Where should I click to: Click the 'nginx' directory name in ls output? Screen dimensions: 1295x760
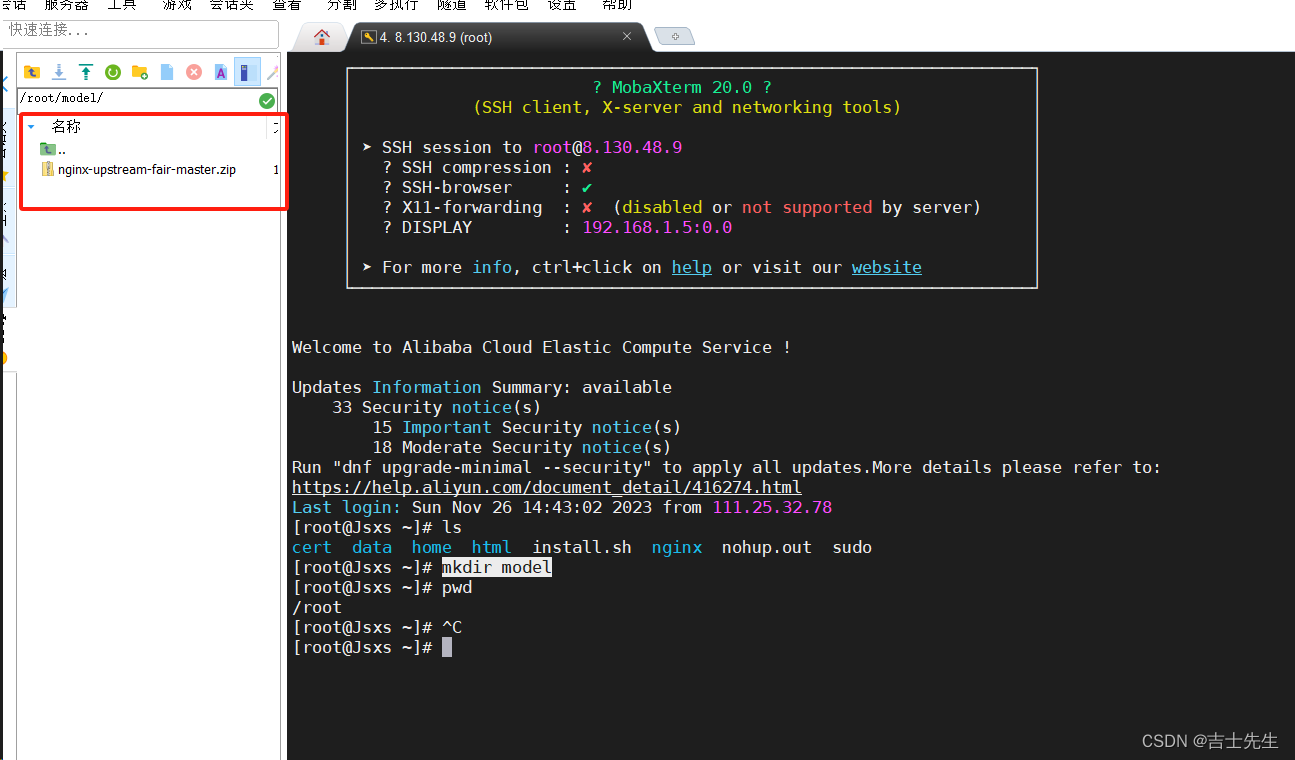(x=677, y=547)
